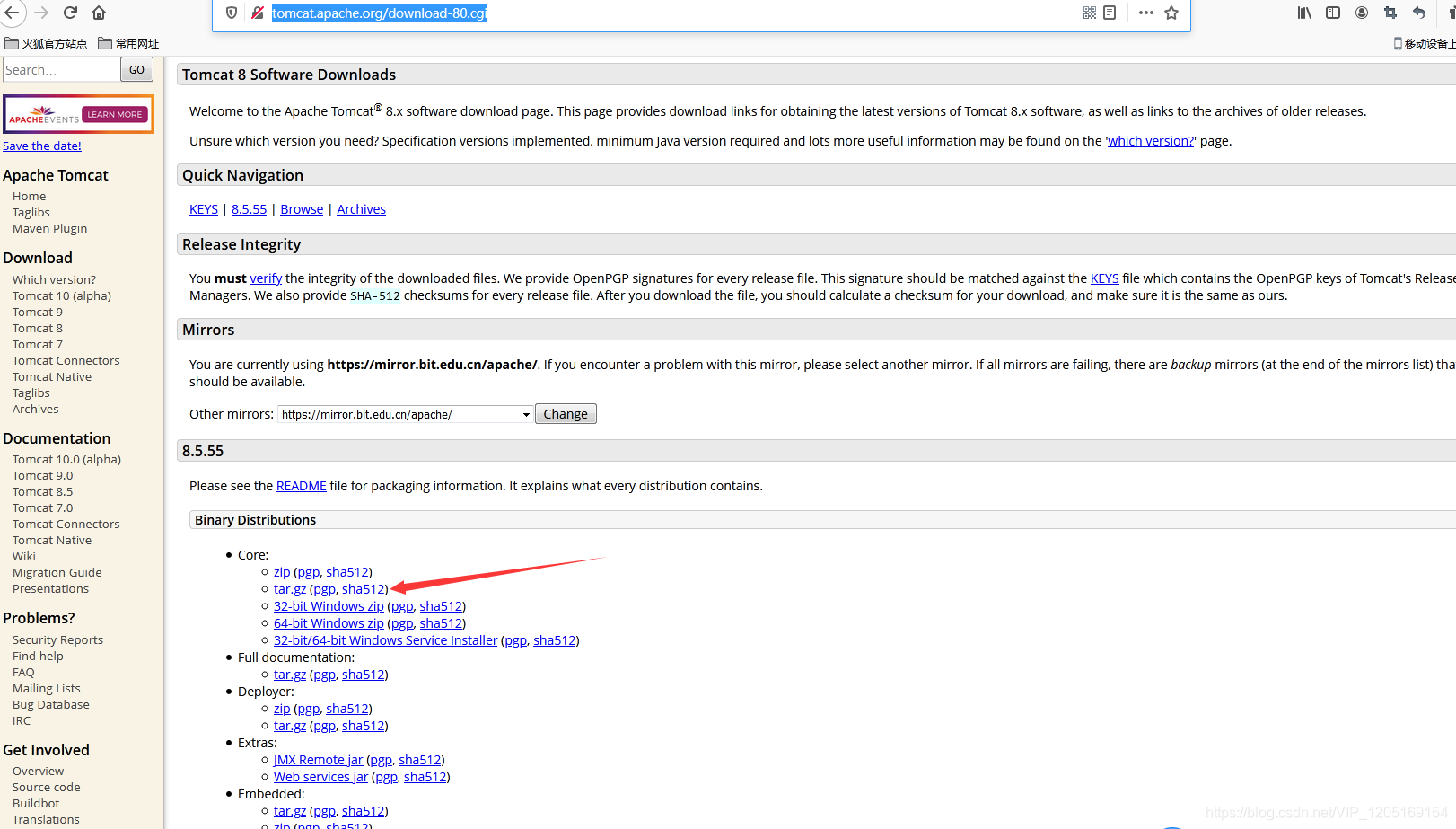
Task: Open 火狐官方站点 bookmarks folder
Action: [46, 43]
